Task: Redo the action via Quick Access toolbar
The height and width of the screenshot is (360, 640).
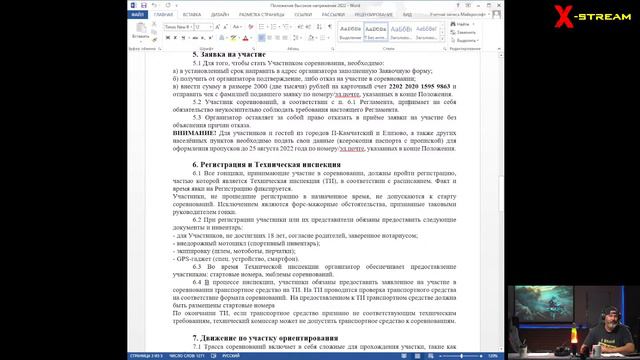Action: (168, 5)
